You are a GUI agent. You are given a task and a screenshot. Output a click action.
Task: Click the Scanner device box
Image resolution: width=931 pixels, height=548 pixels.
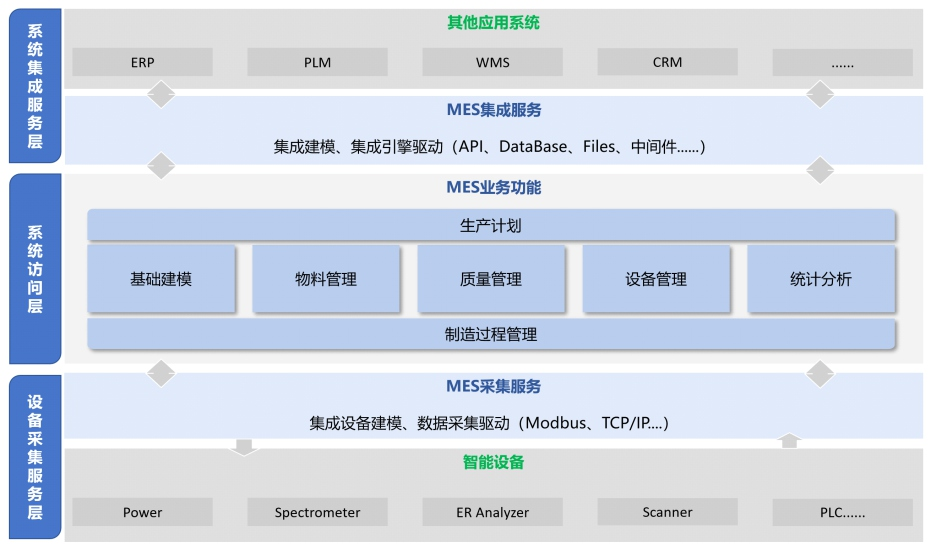(667, 512)
